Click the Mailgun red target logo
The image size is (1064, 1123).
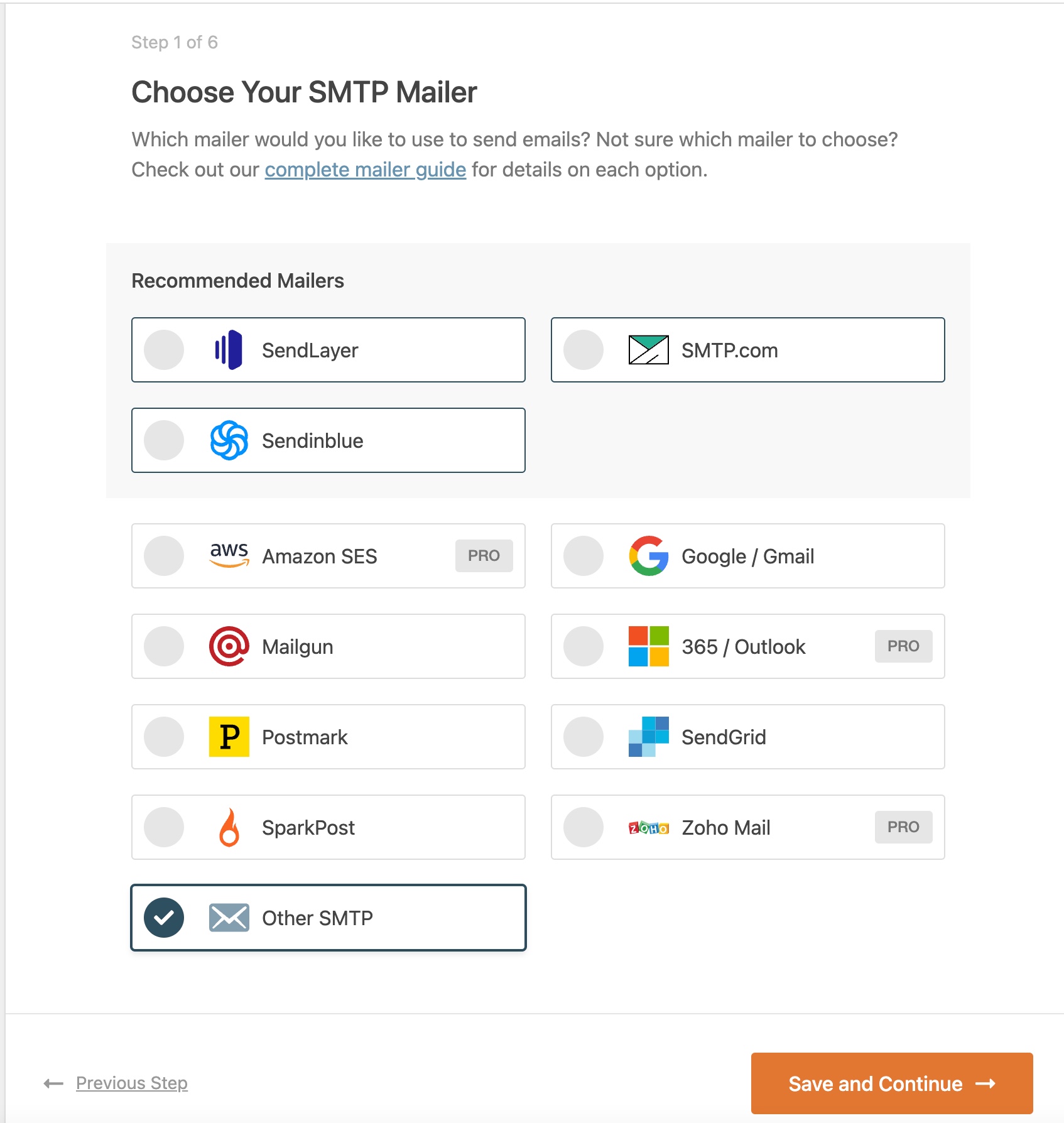229,646
